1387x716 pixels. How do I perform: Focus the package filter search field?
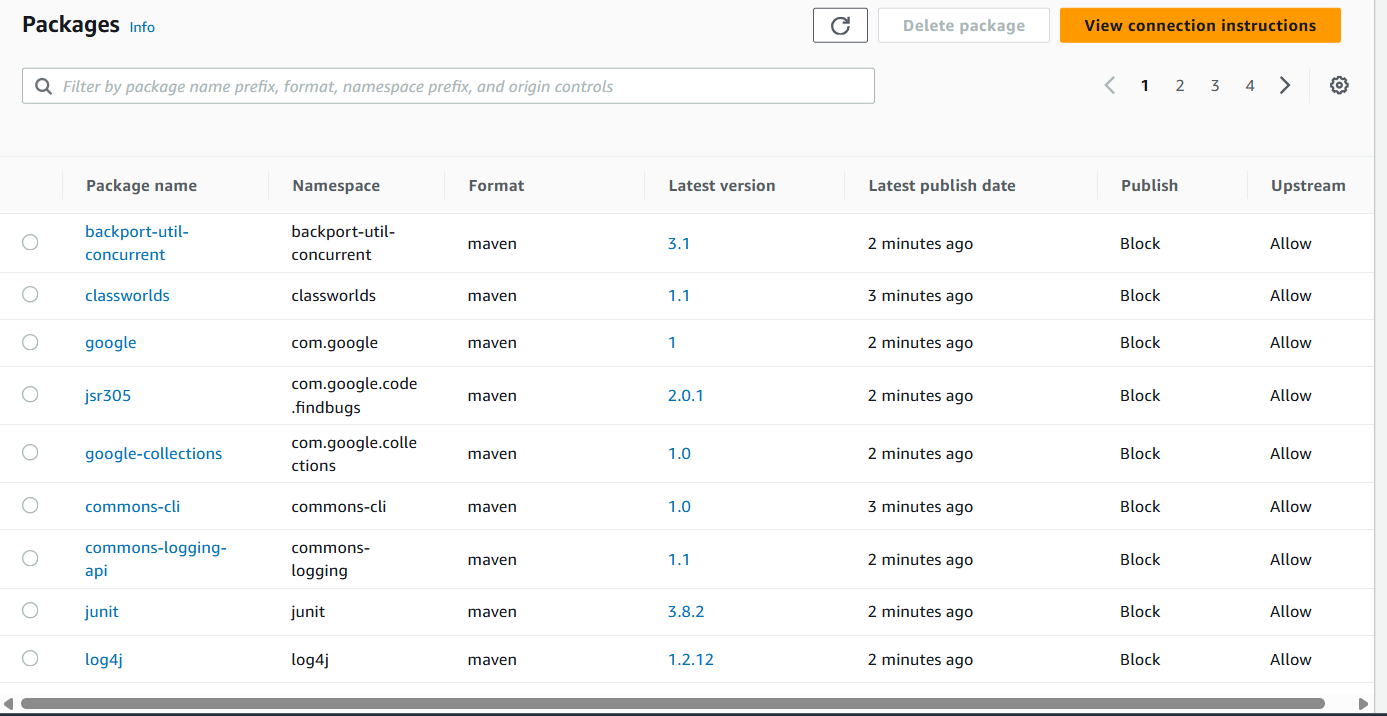[448, 86]
